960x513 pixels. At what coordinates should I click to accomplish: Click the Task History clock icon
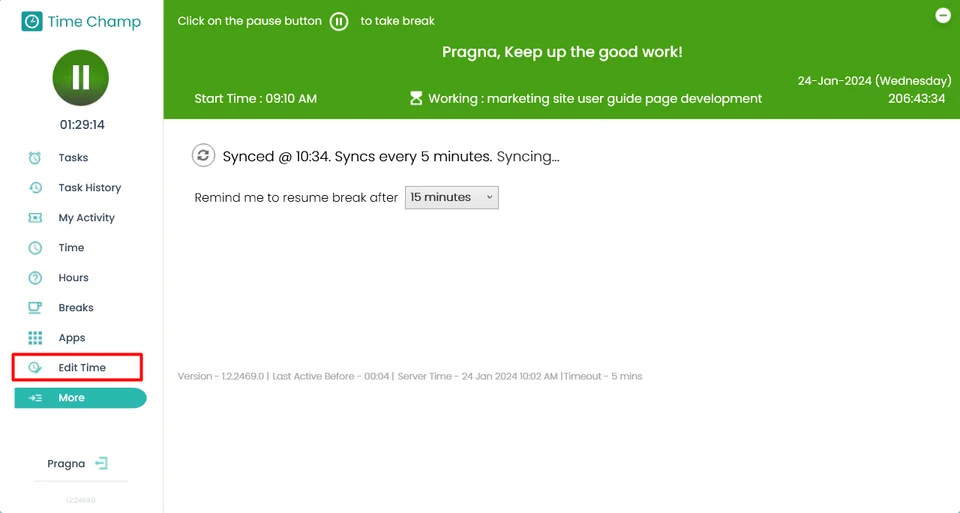pyautogui.click(x=35, y=188)
